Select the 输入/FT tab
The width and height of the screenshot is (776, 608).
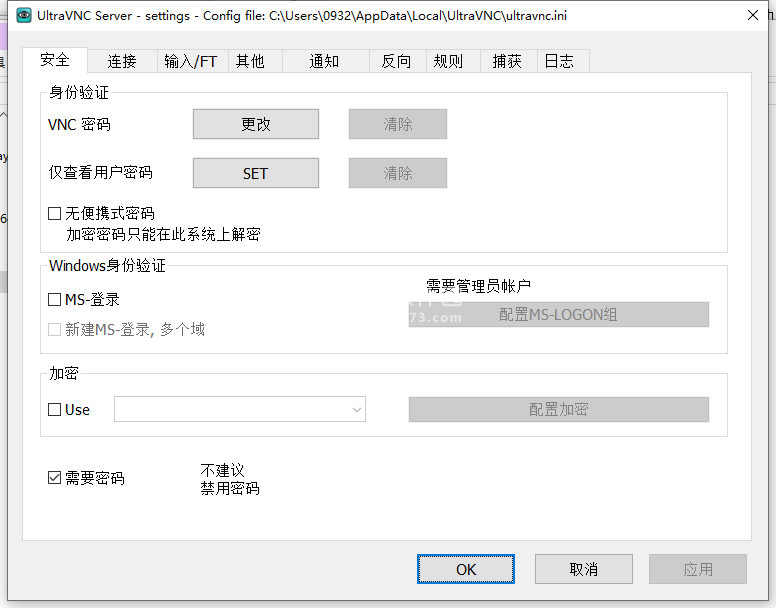[x=191, y=61]
